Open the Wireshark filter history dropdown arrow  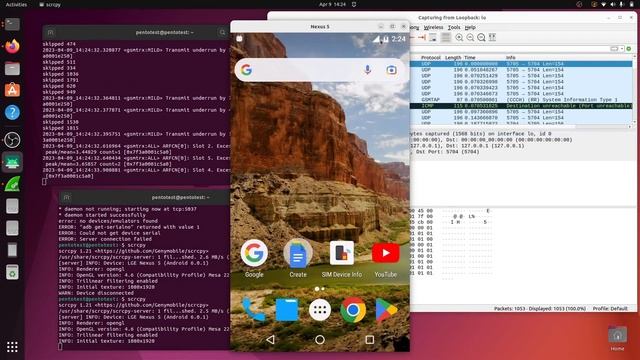click(x=622, y=49)
